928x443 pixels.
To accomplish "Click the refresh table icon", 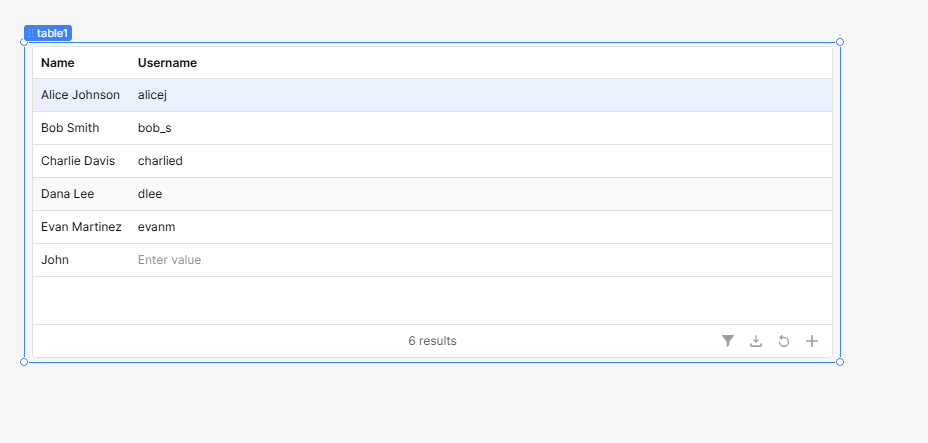I will (784, 341).
